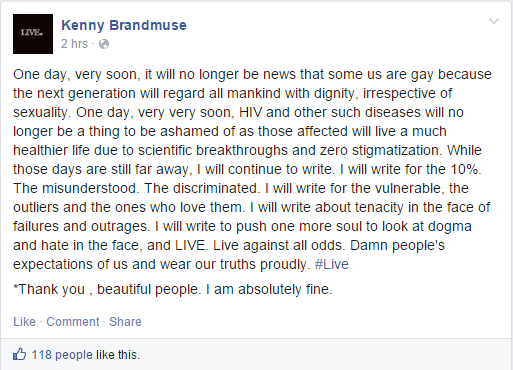Click the thumbs-up icon beside 118 people
Viewport: 513px width, 370px height.
[19, 354]
